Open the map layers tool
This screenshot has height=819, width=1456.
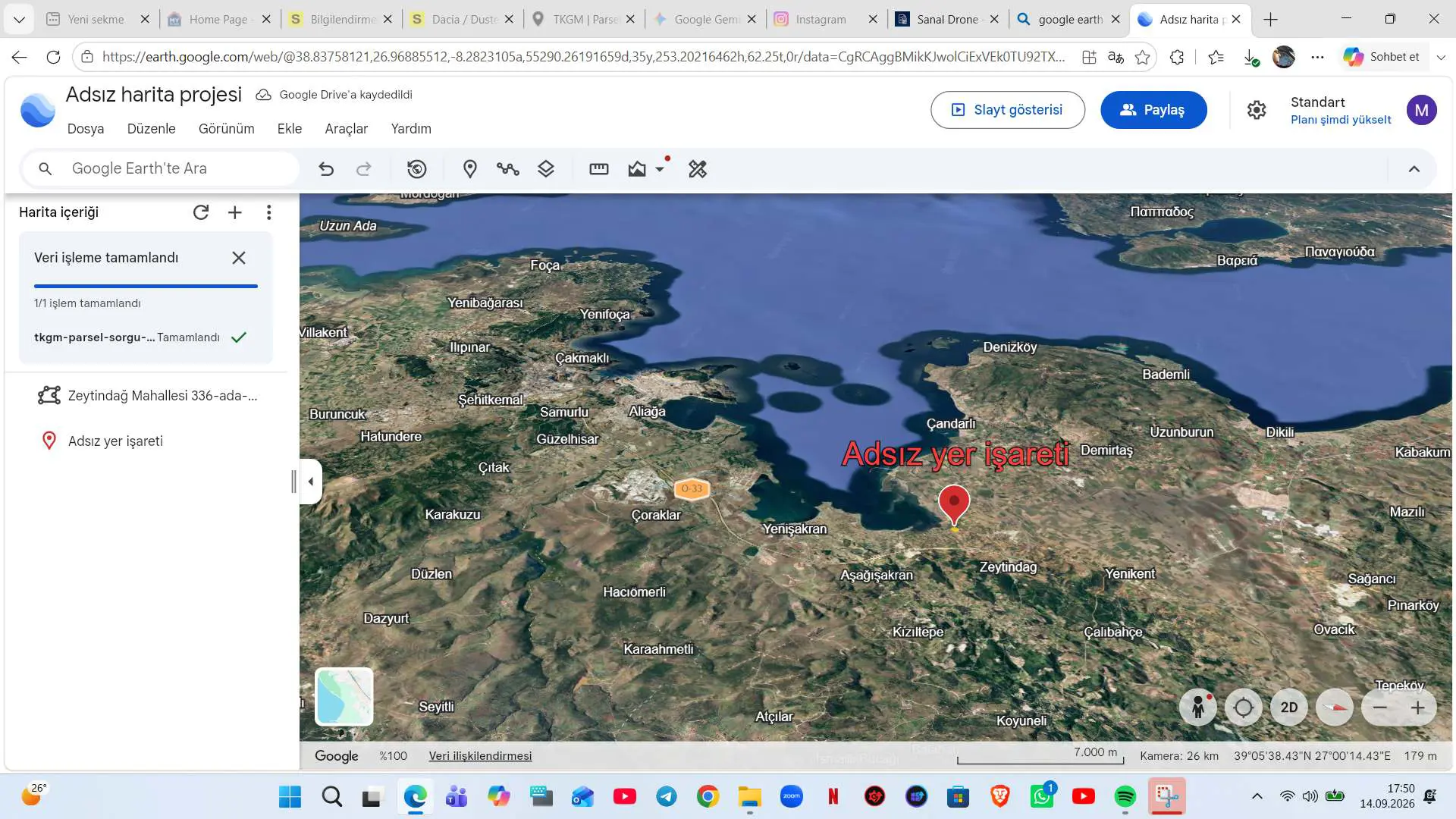(546, 169)
